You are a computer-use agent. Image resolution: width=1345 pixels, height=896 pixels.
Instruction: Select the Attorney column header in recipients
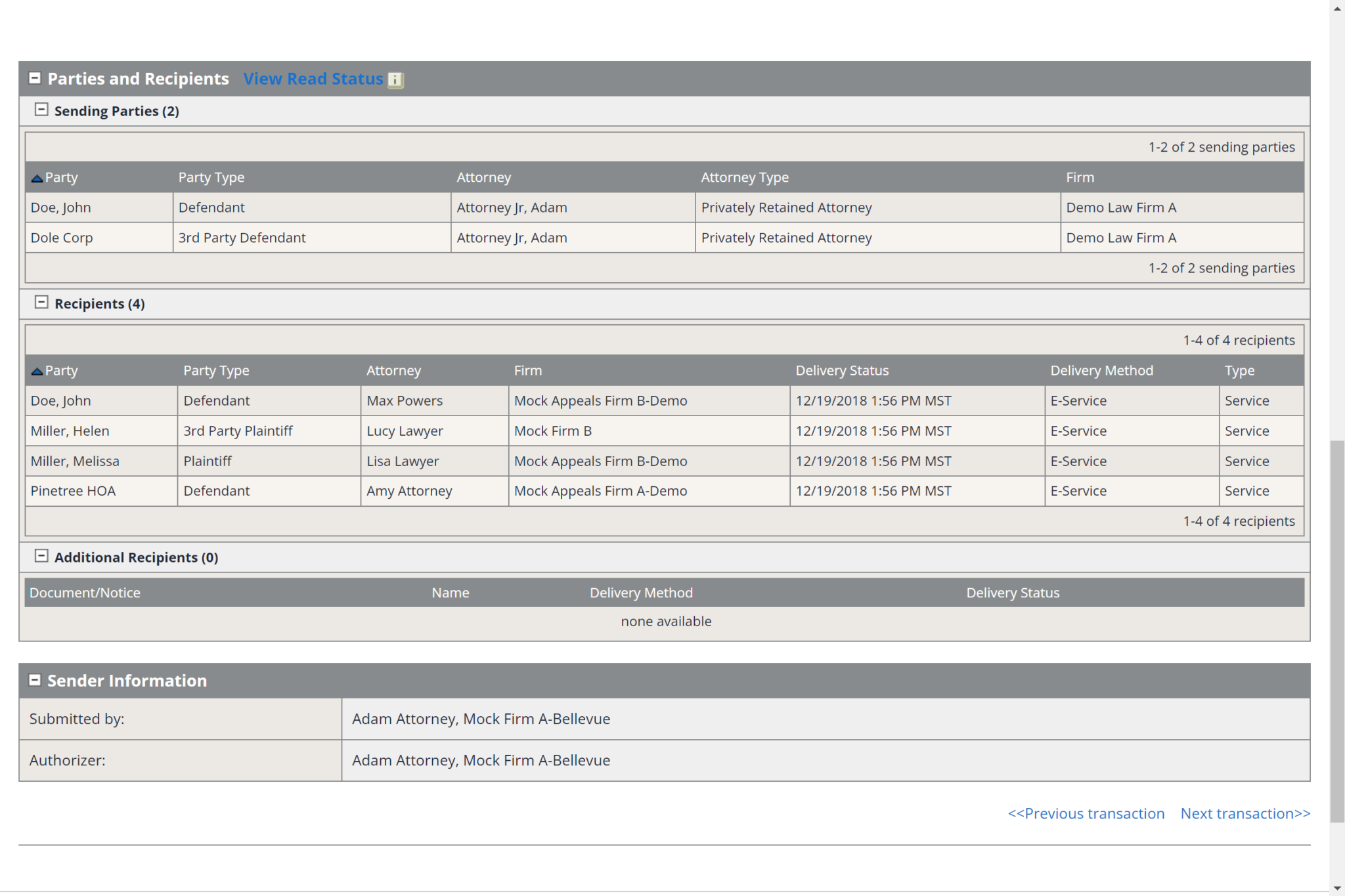393,370
